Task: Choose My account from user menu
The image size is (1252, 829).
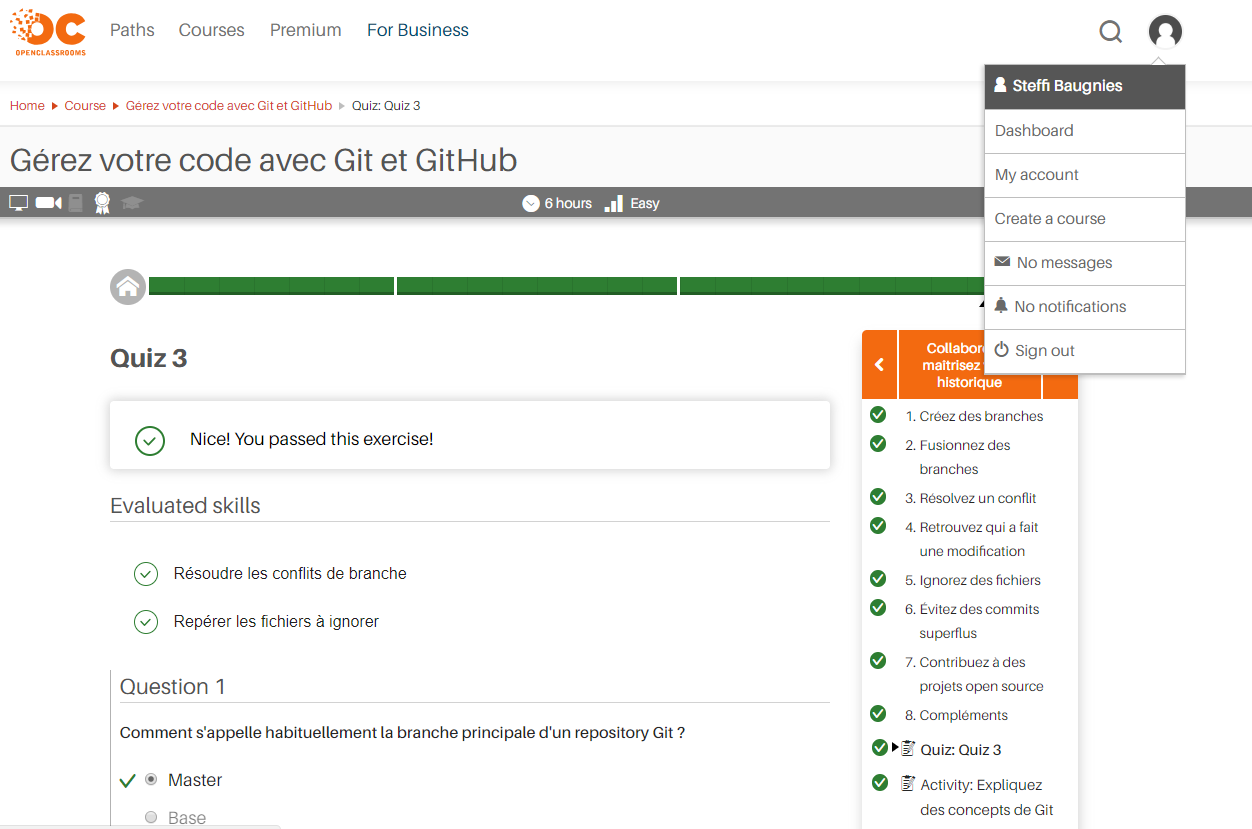Action: coord(1085,175)
